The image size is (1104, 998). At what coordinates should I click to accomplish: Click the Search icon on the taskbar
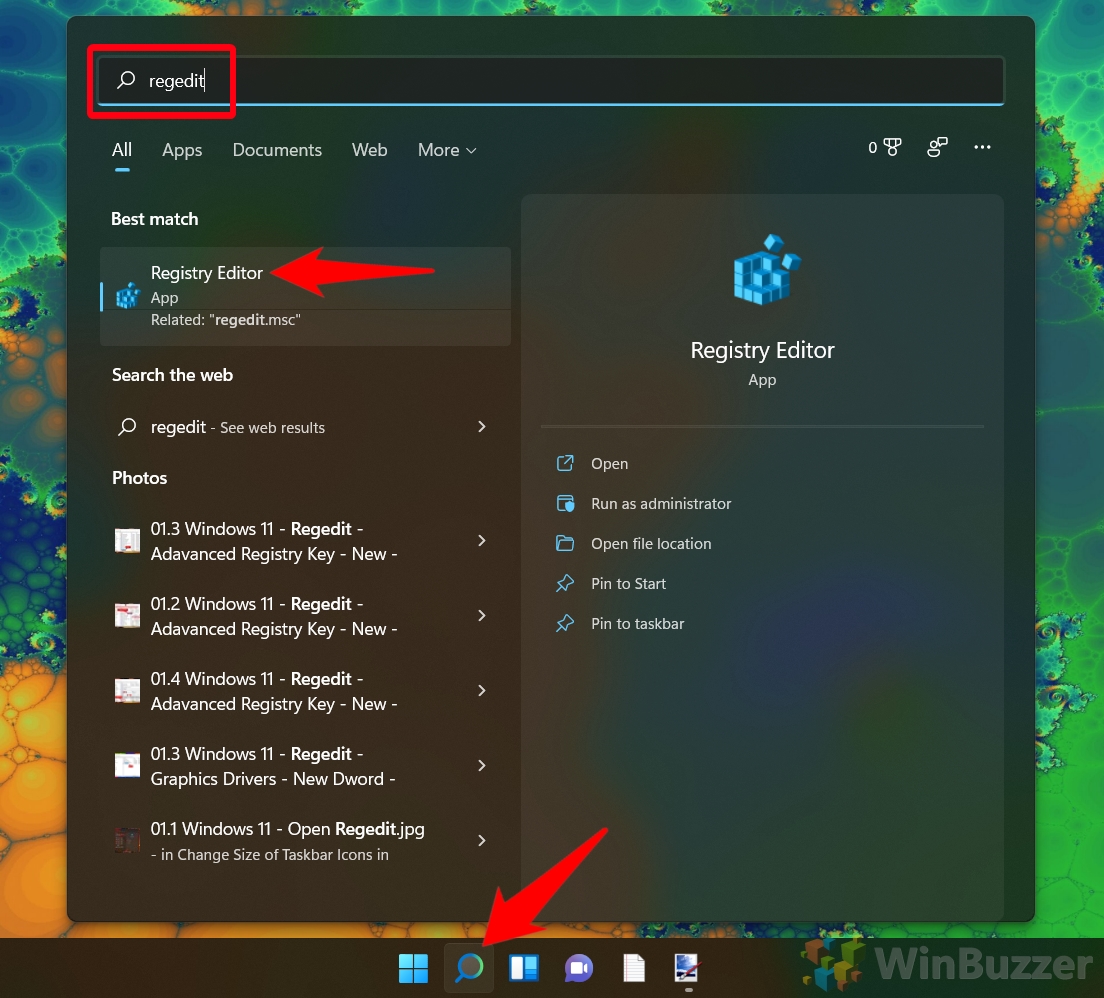(469, 968)
